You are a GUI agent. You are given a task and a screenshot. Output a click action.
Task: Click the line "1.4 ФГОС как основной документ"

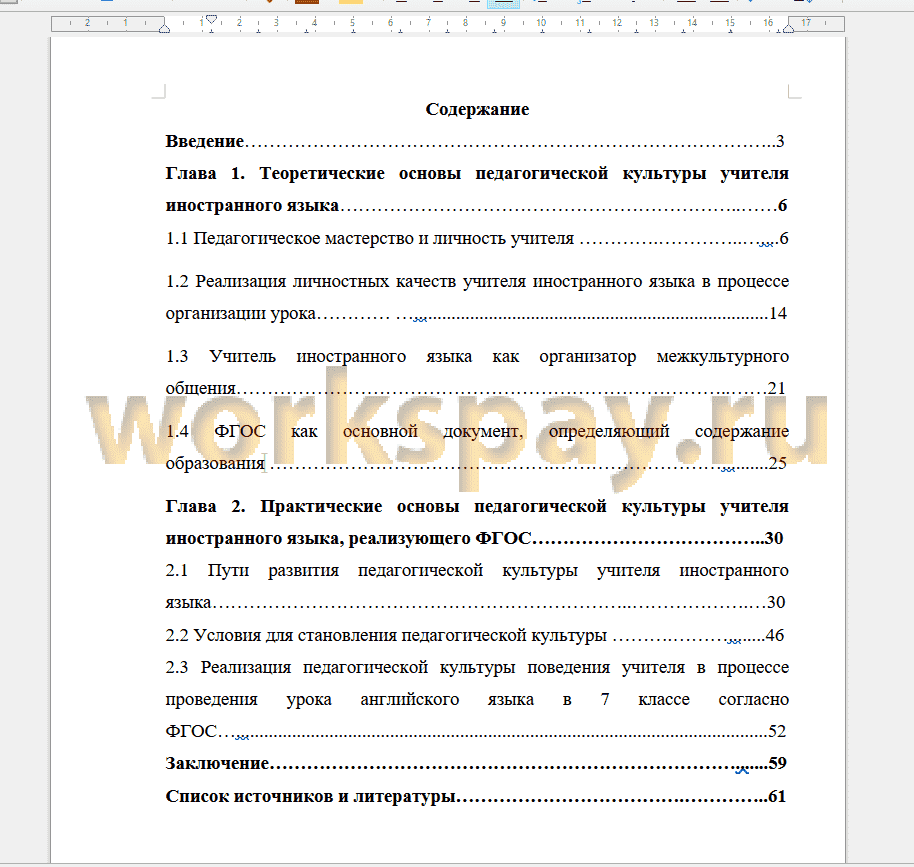coord(477,431)
